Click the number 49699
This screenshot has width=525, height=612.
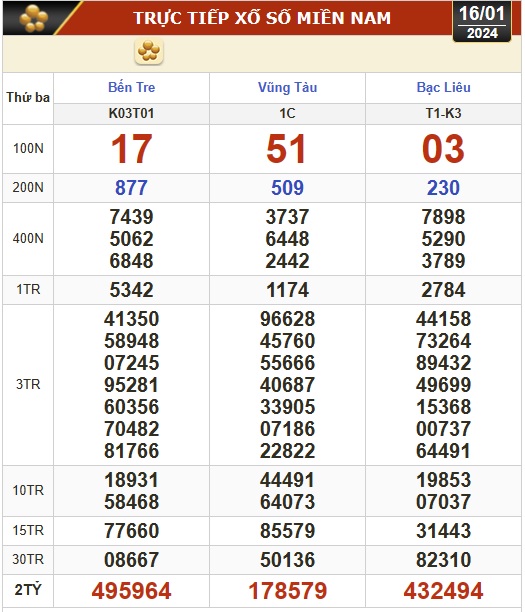pyautogui.click(x=443, y=385)
